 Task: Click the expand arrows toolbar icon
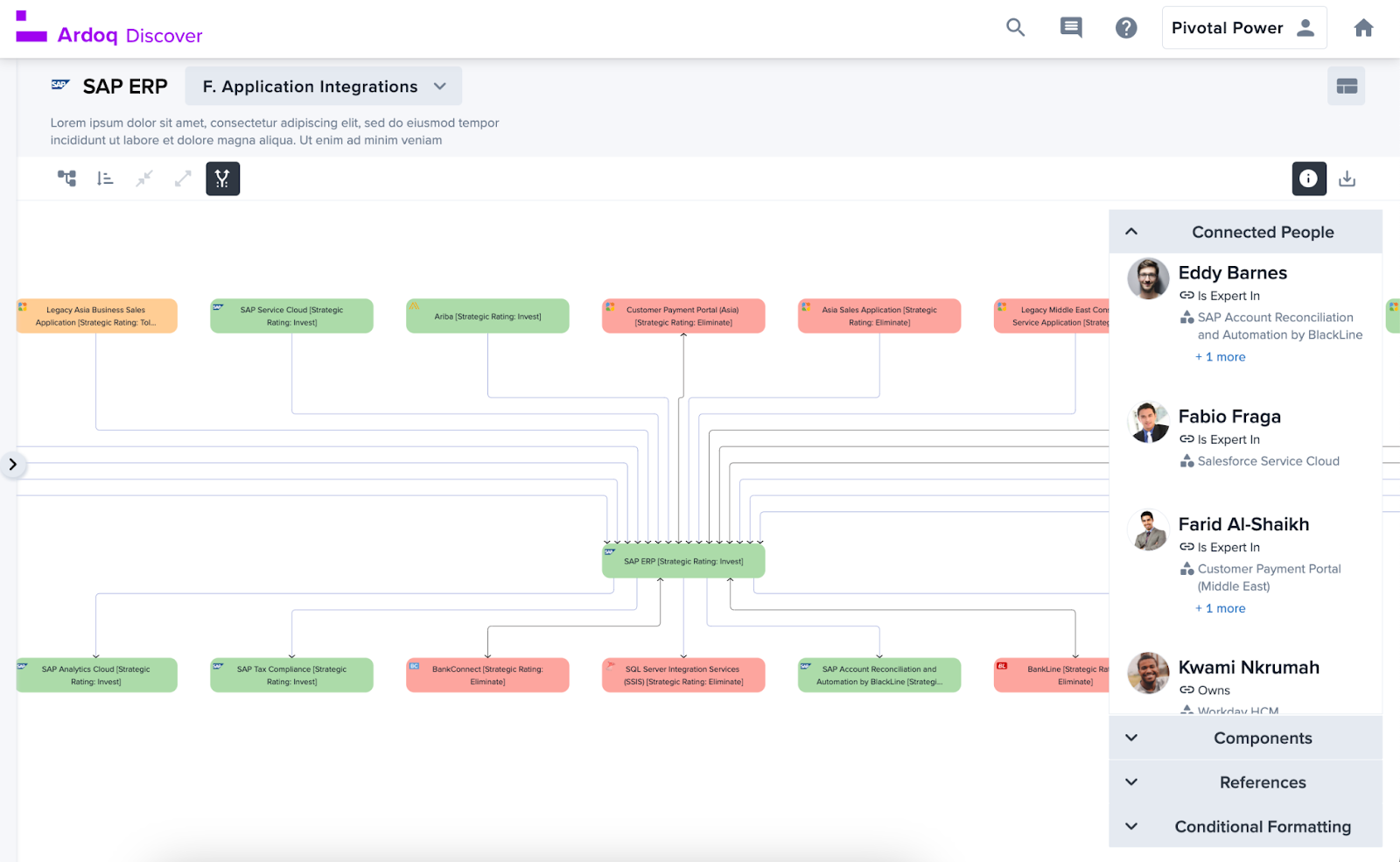click(x=183, y=179)
